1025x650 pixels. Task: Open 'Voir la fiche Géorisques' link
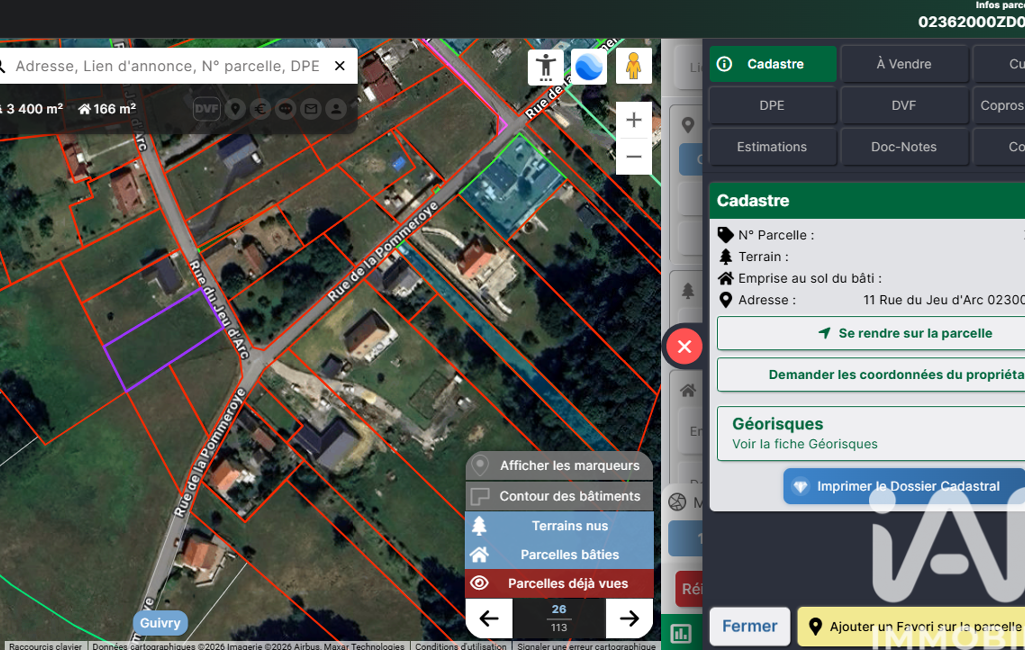(804, 444)
